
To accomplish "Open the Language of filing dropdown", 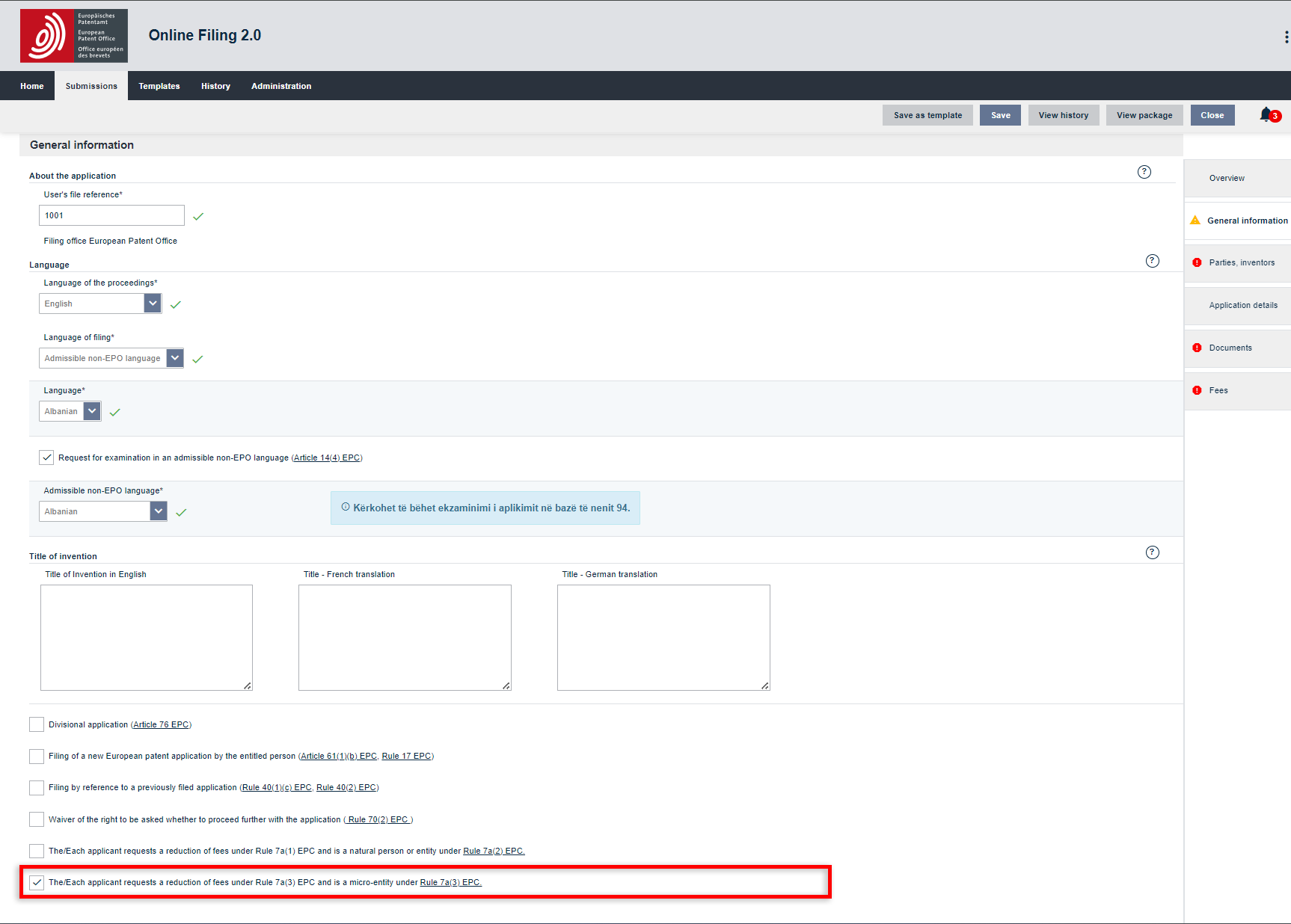I will 175,358.
